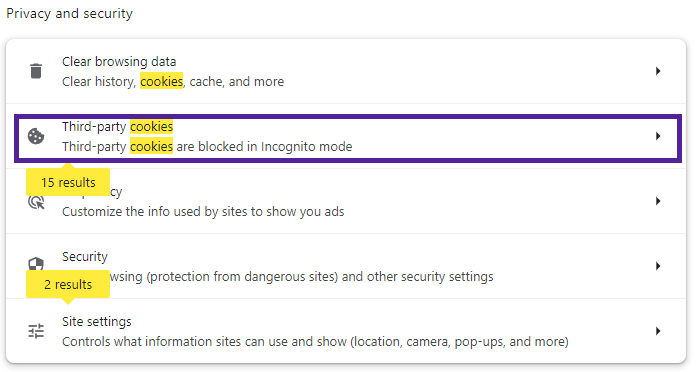Click the Security shield icon
Screen dimensions: 697x372
coord(36,264)
